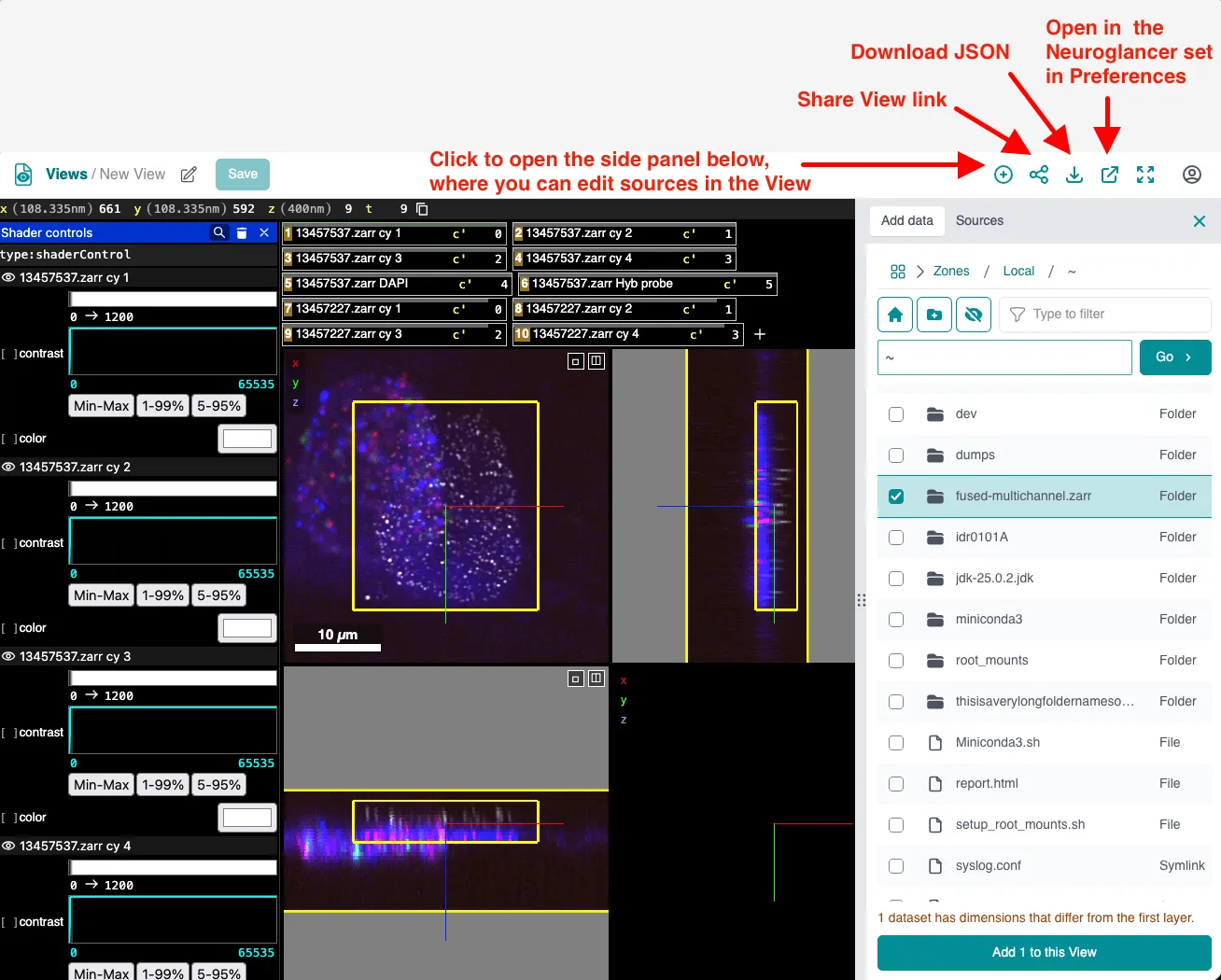Check the miniconda3 folder checkbox
Image resolution: width=1221 pixels, height=980 pixels.
click(896, 620)
